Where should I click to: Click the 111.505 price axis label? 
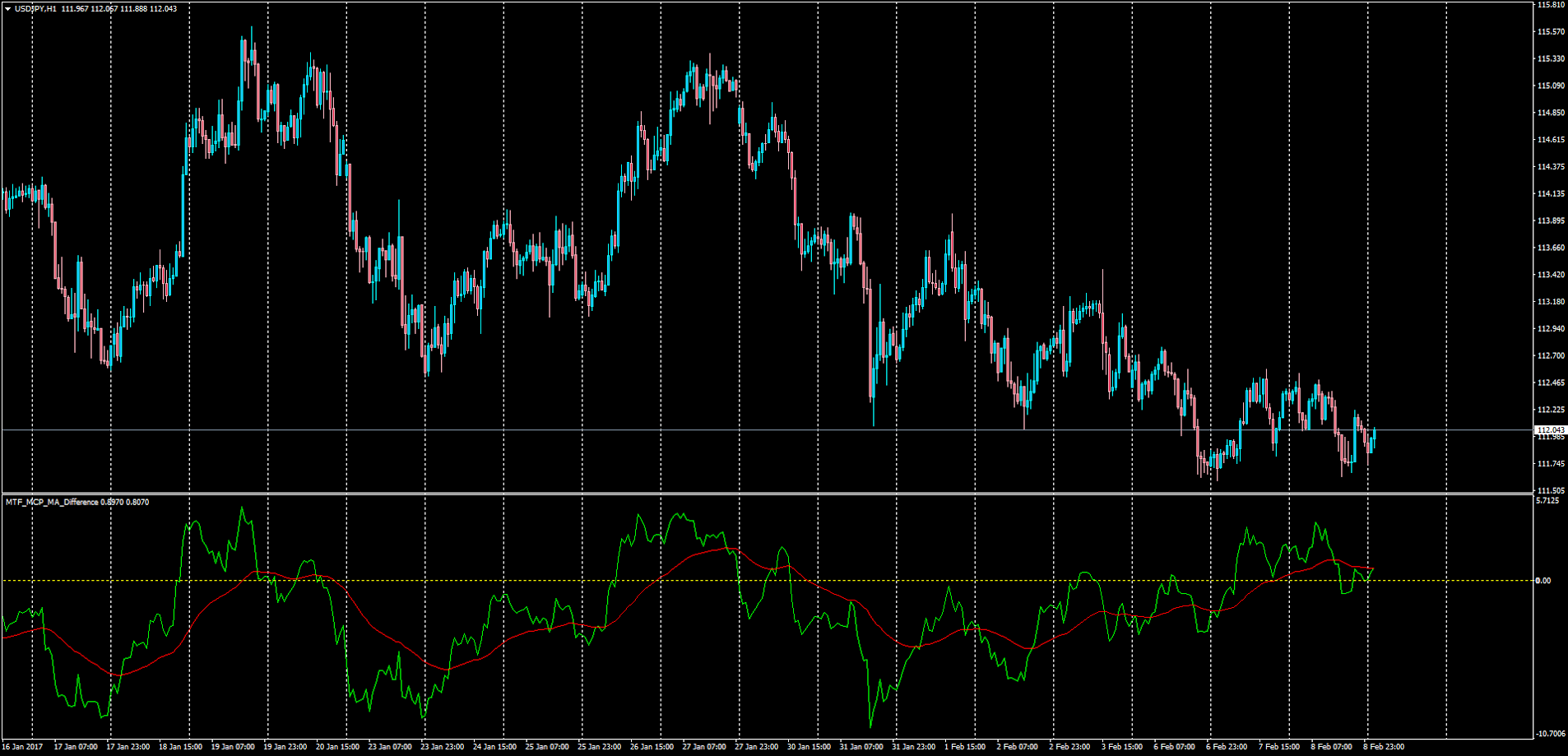pos(1550,490)
